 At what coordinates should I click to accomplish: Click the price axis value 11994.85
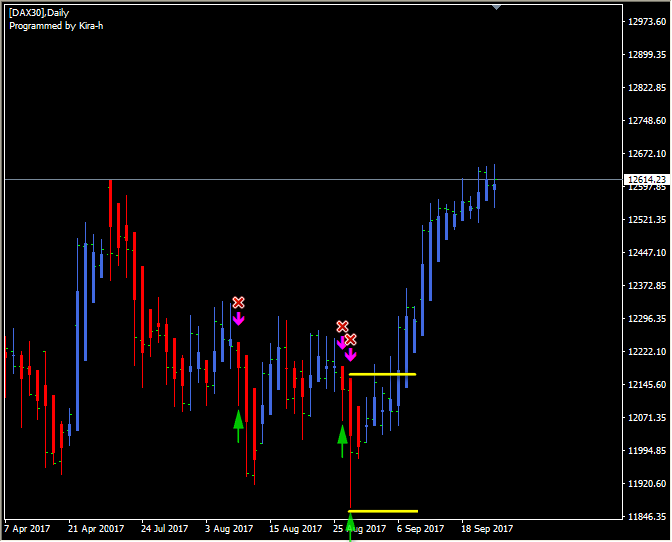tap(647, 451)
